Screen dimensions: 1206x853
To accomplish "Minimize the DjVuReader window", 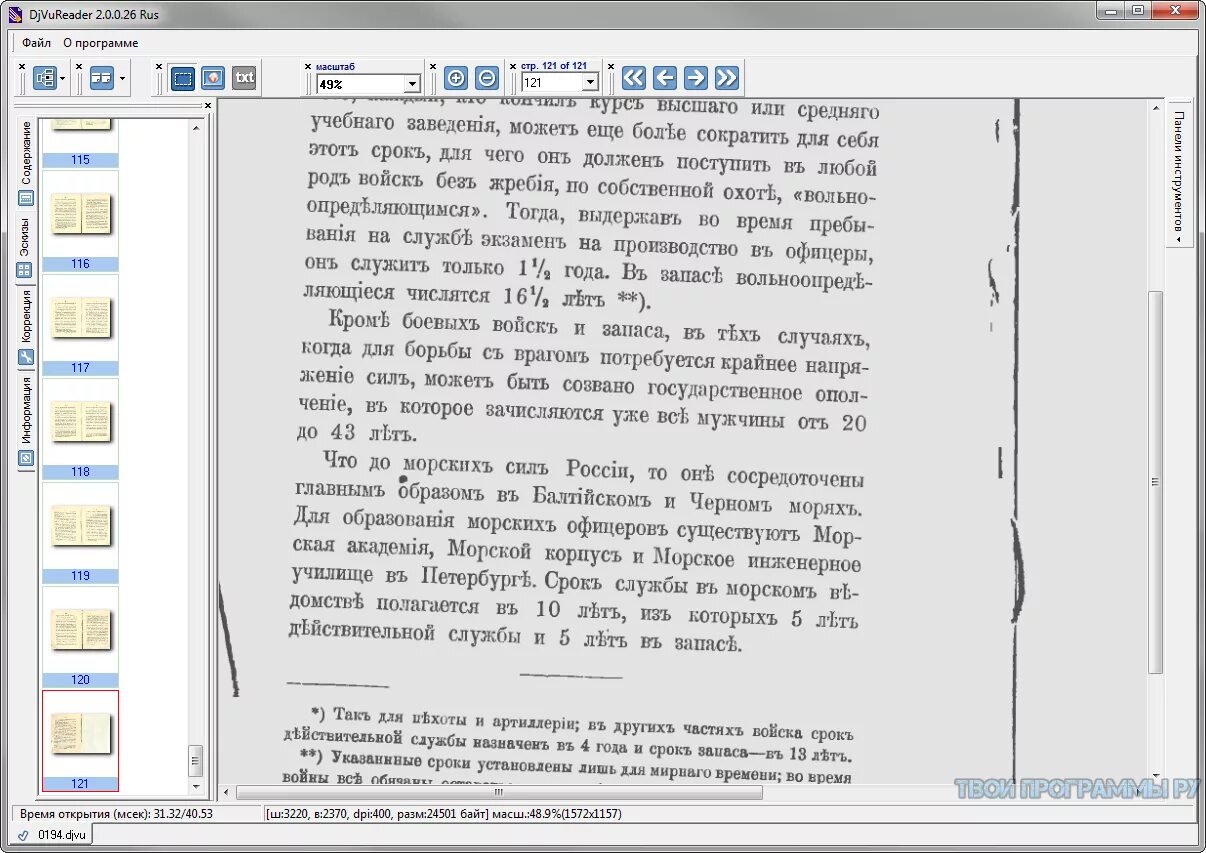I will tap(1110, 11).
